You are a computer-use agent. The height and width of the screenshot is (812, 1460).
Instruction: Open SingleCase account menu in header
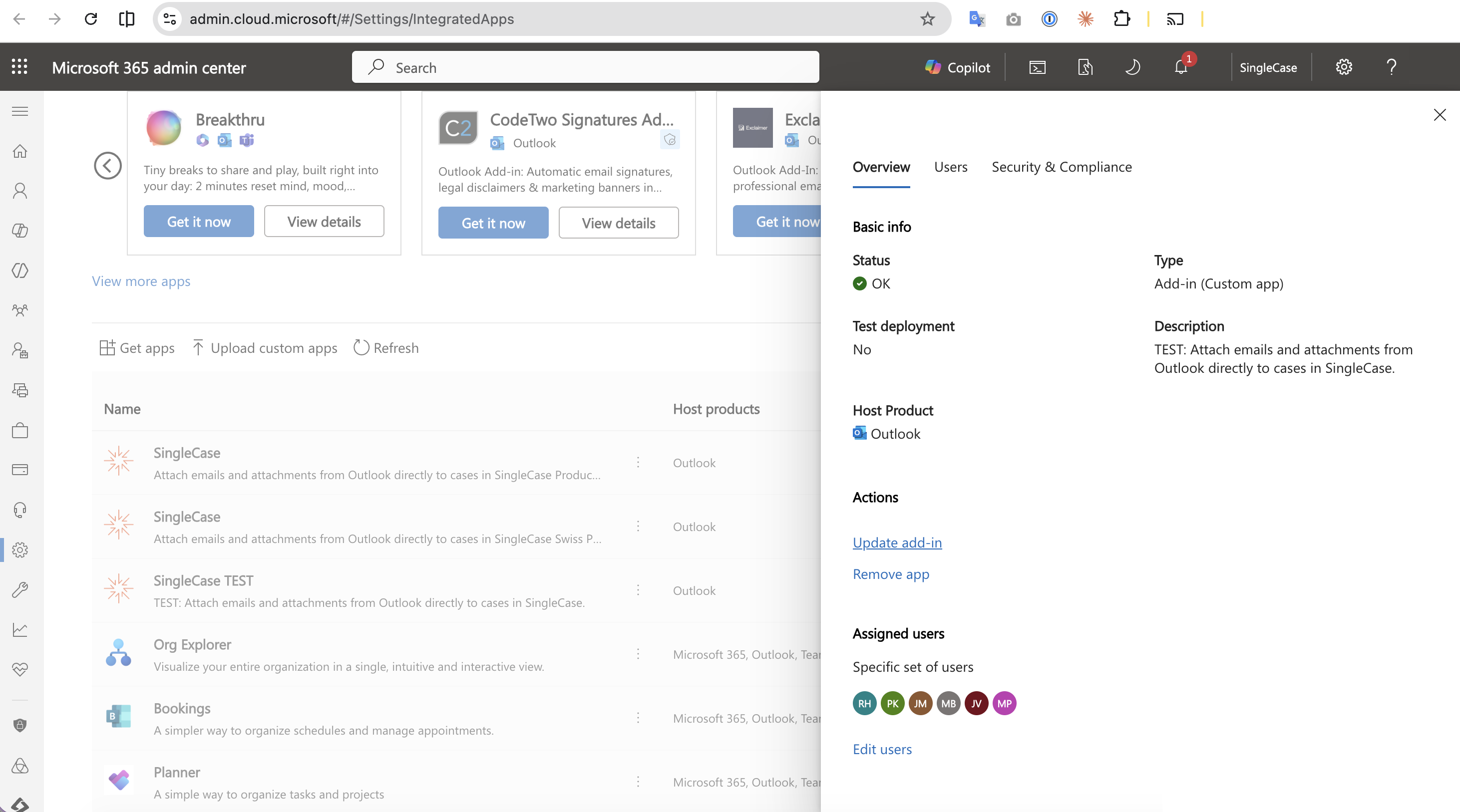click(x=1268, y=67)
